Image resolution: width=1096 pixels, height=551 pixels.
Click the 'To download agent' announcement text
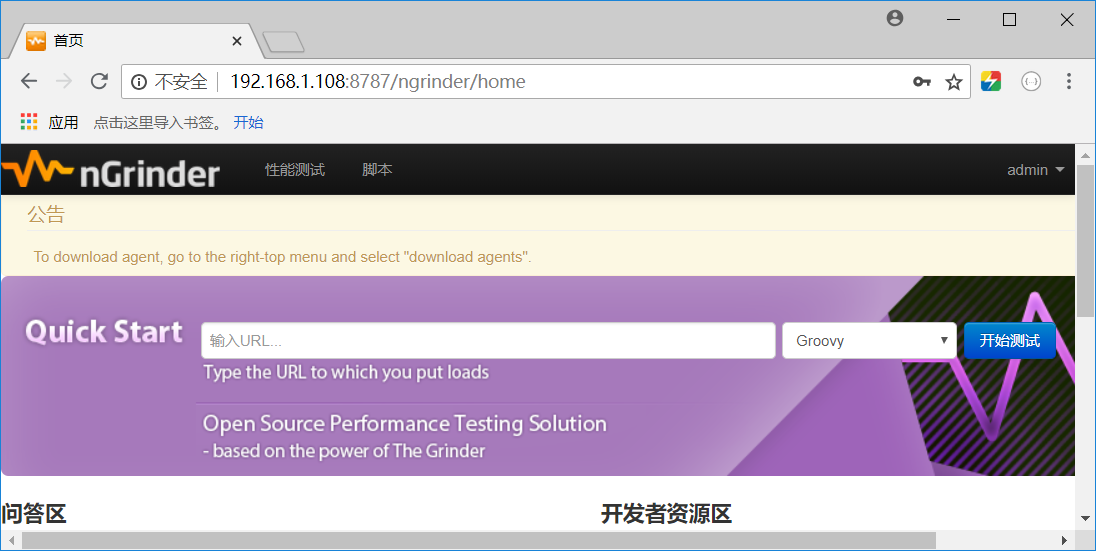(x=282, y=257)
